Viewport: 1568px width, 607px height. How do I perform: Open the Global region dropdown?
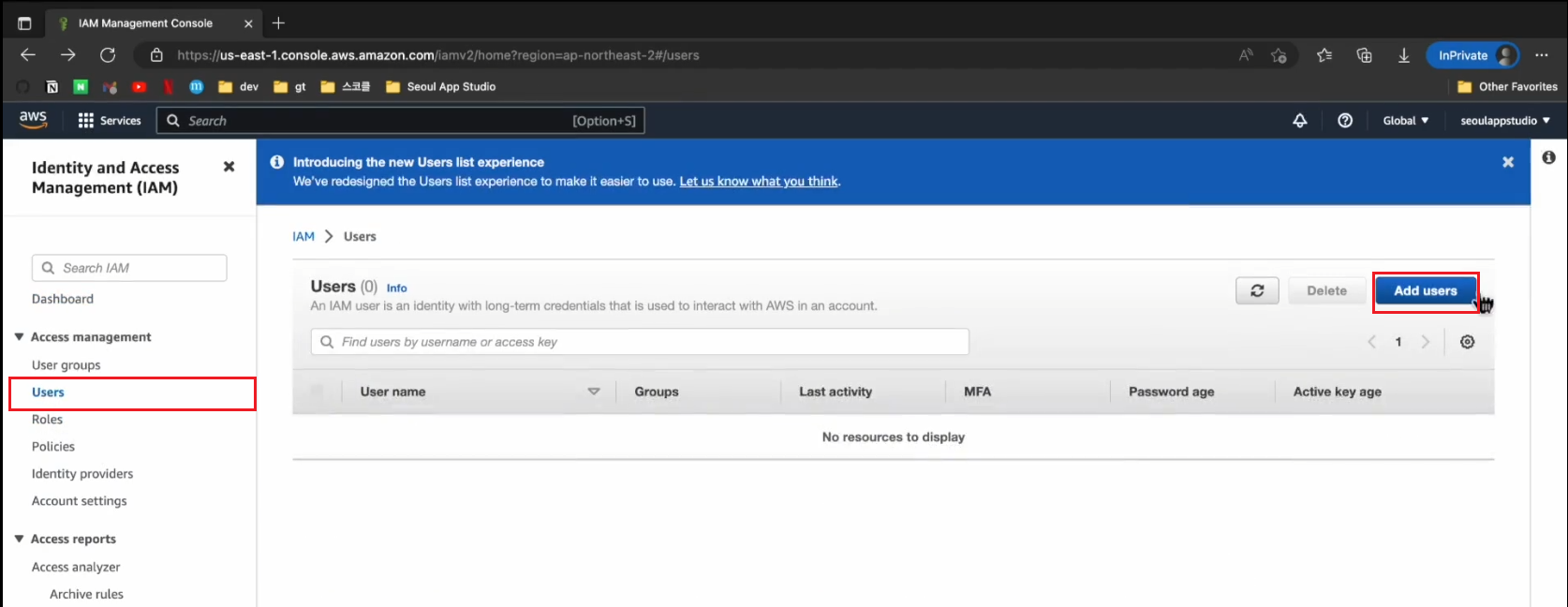point(1406,121)
